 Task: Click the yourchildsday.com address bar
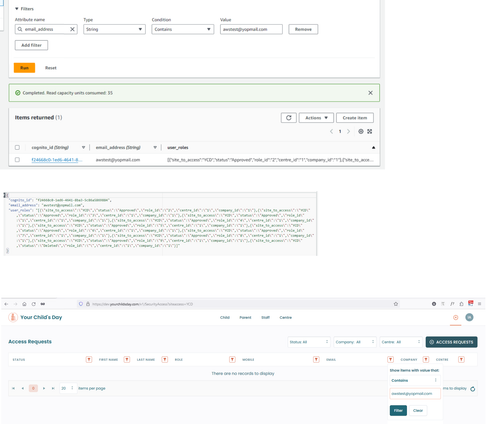[238, 304]
